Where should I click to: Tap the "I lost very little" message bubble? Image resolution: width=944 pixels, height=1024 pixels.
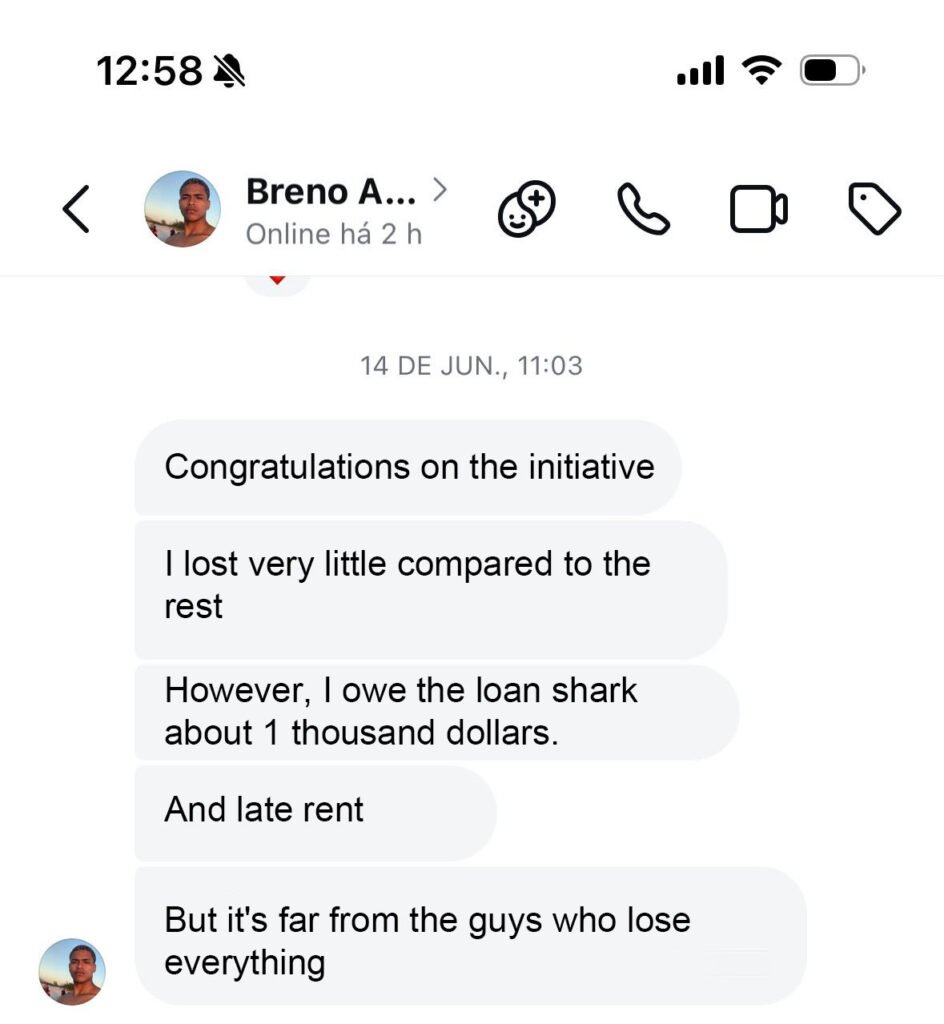coord(430,586)
